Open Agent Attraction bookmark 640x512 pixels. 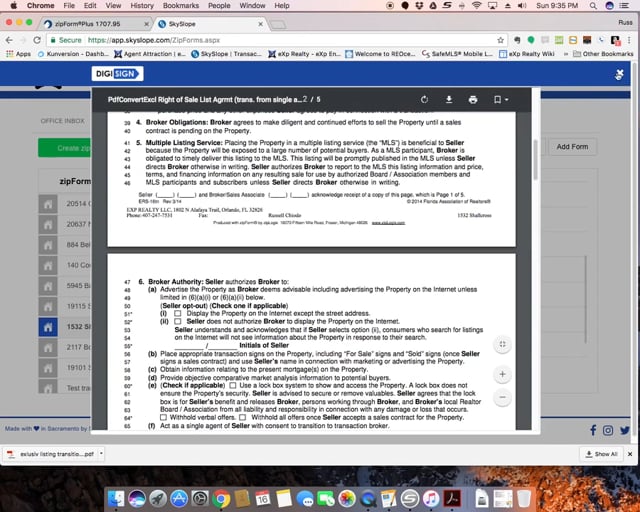point(150,53)
